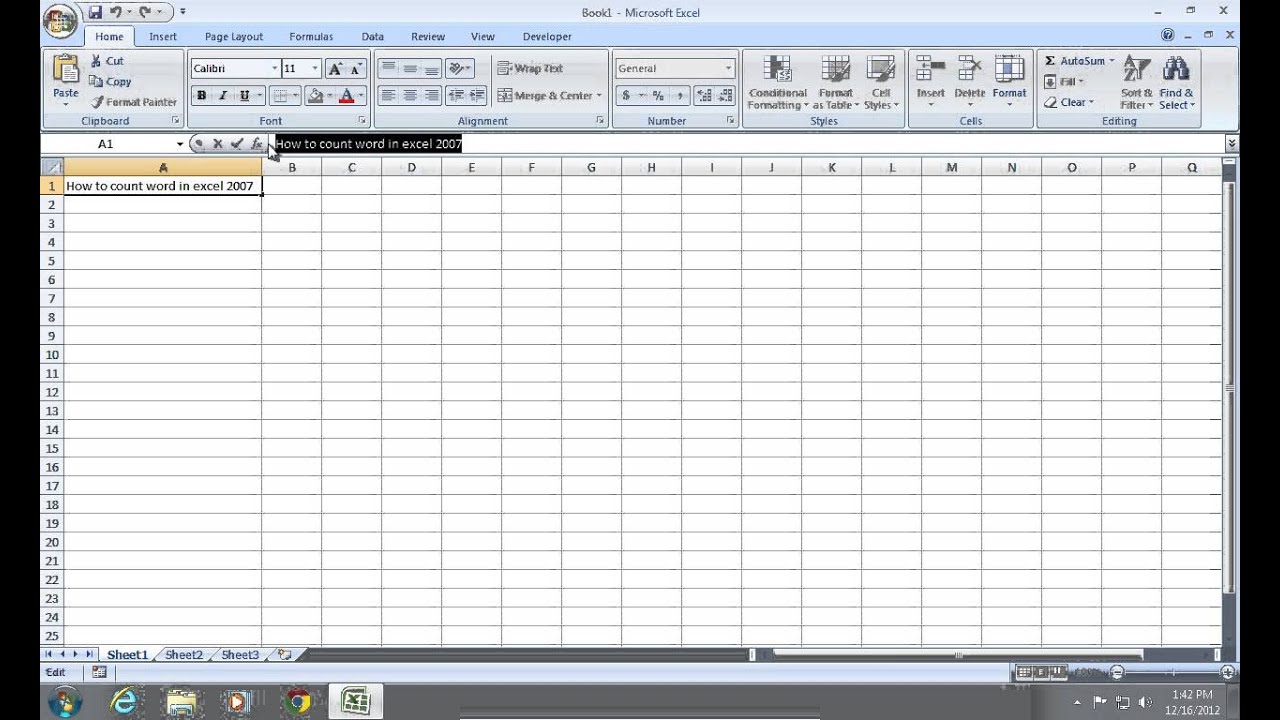Open the font name Calibri dropdown
The height and width of the screenshot is (720, 1280).
(275, 69)
